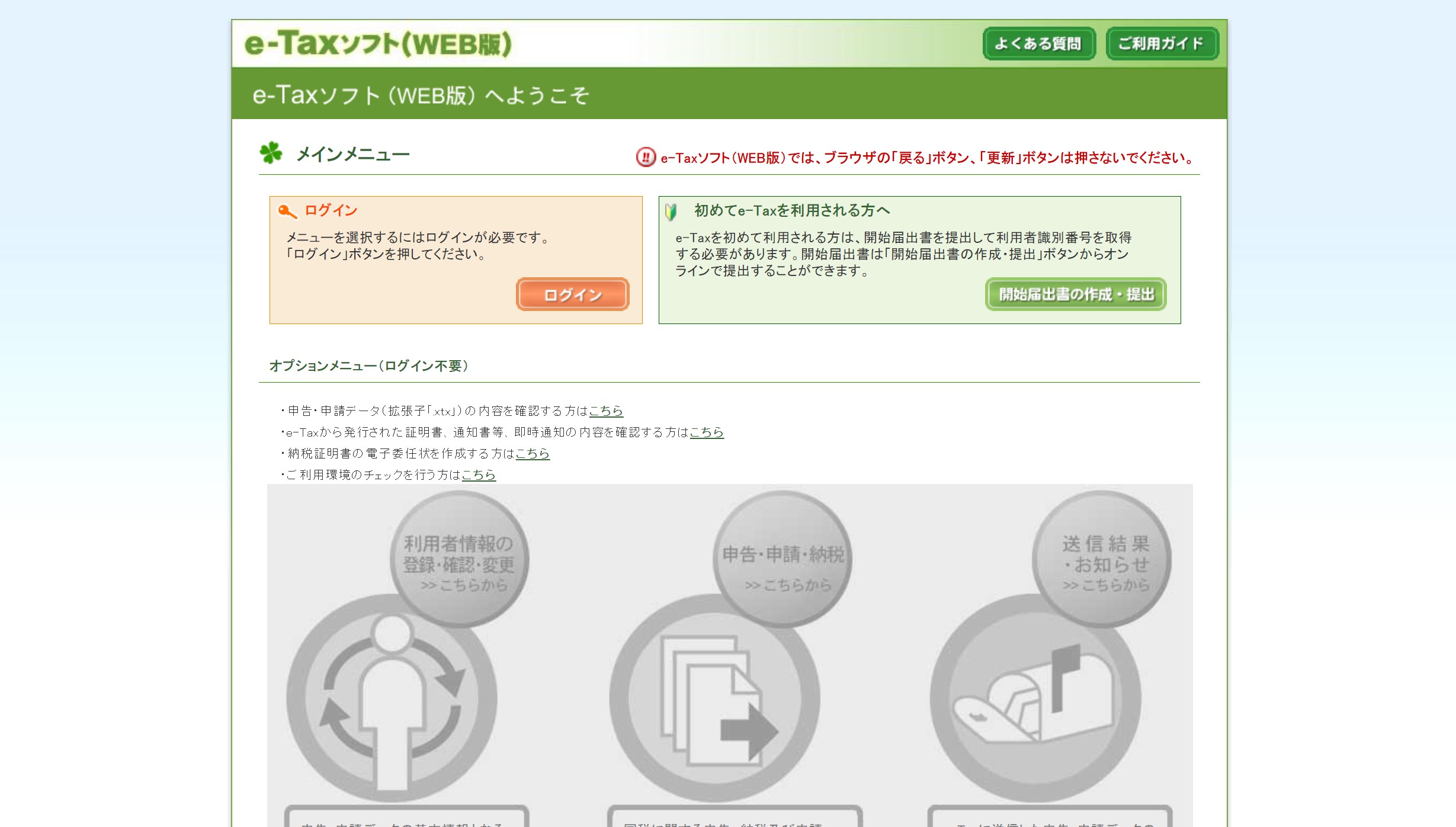Click the stacked documents with arrow icon

[714, 699]
